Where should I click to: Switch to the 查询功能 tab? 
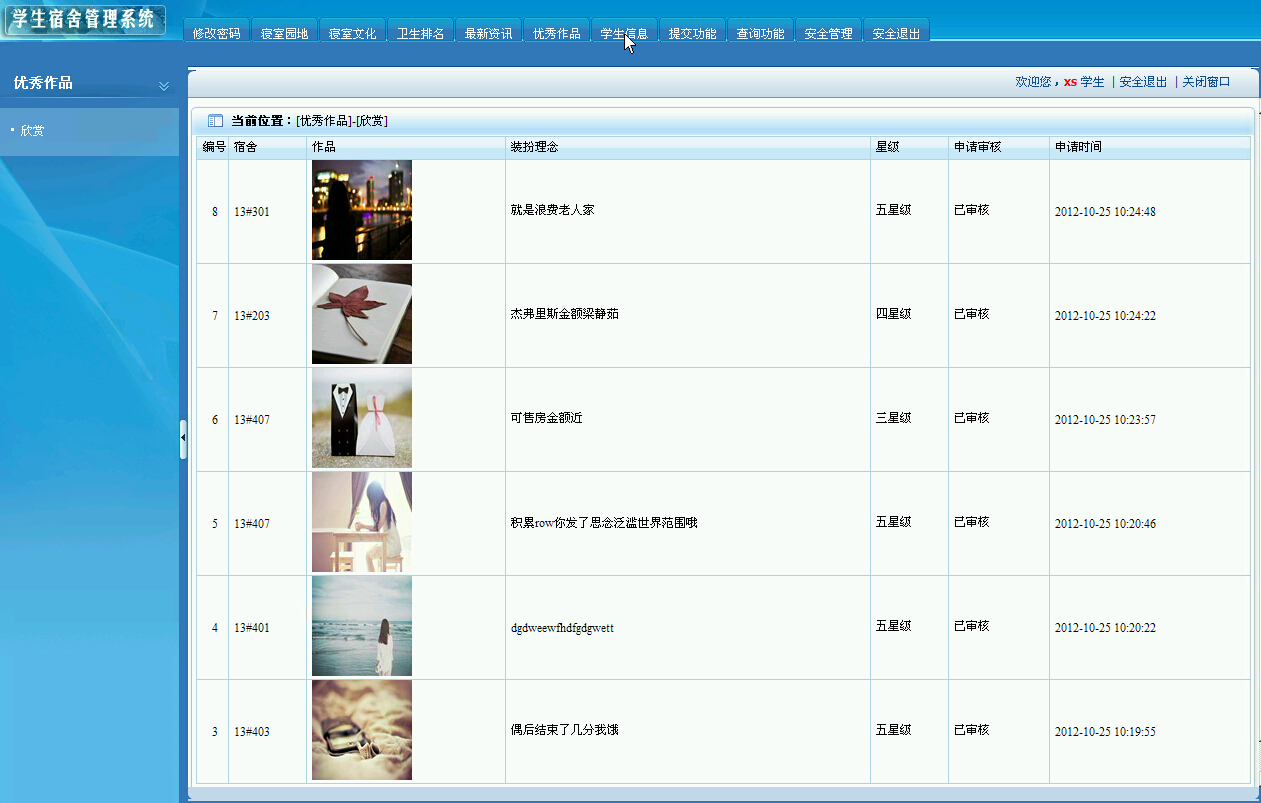760,32
